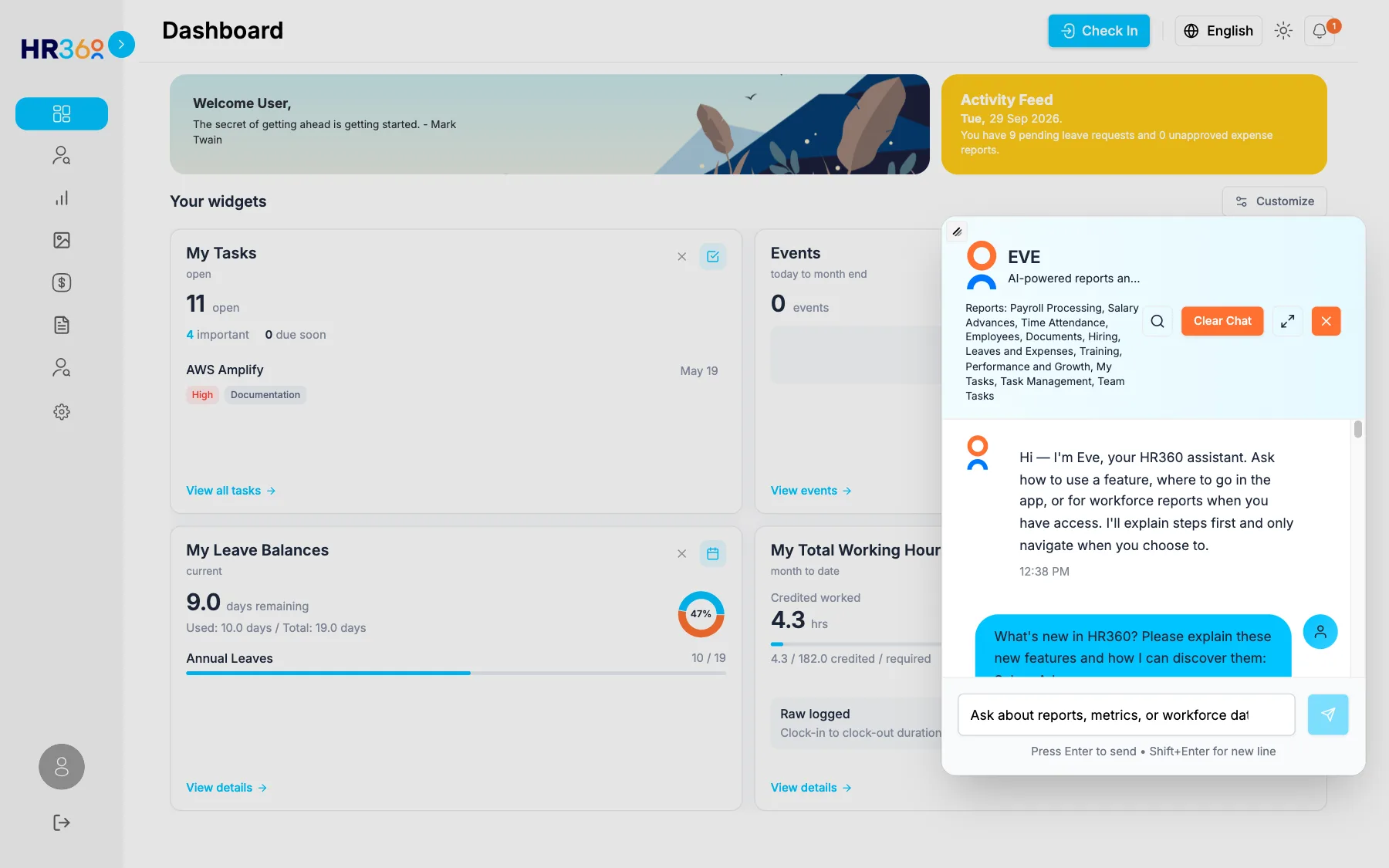Close the EVE chat panel
The image size is (1389, 868).
[1326, 321]
